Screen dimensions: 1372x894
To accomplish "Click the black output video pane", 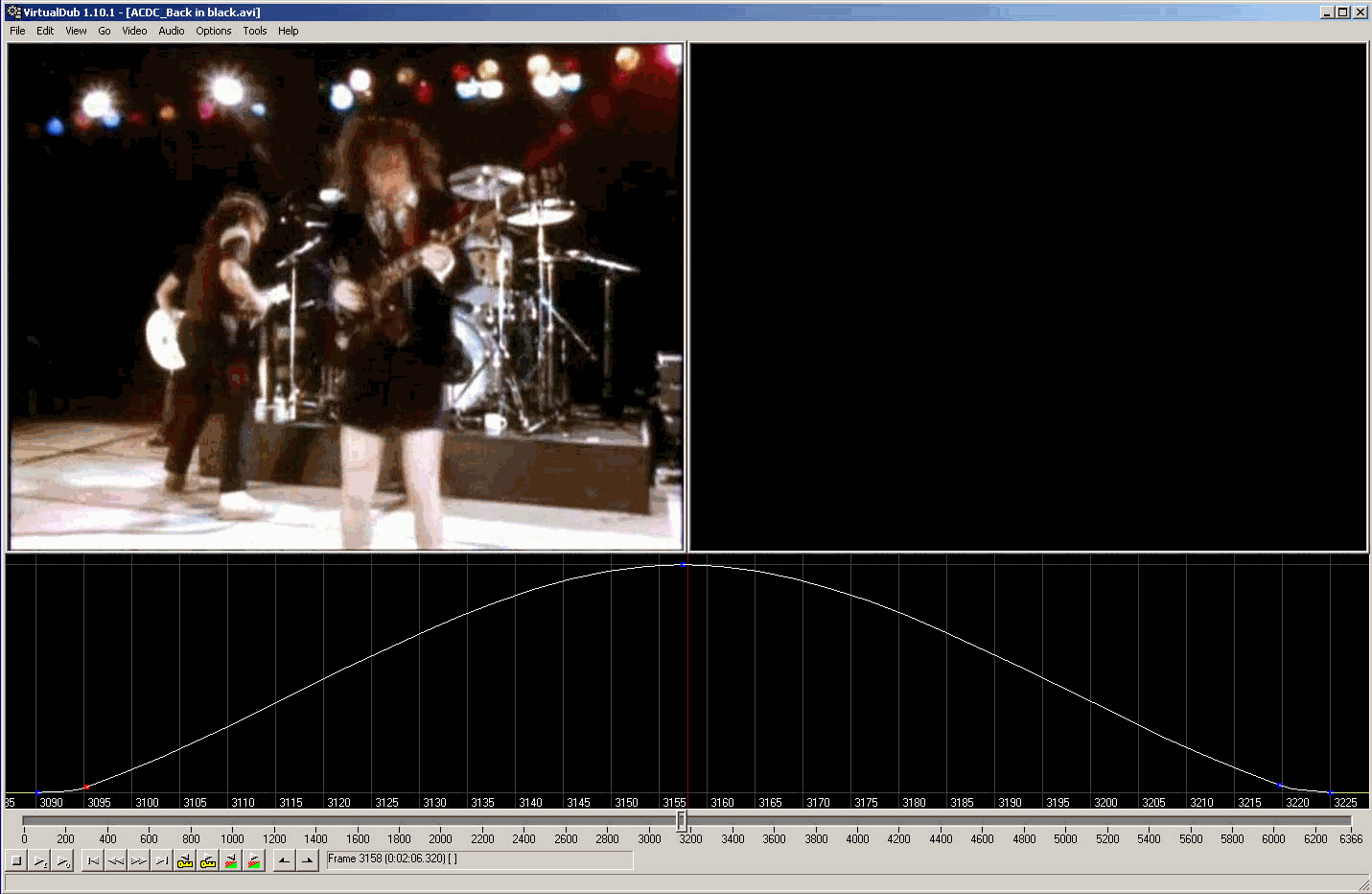I will (x=1028, y=297).
